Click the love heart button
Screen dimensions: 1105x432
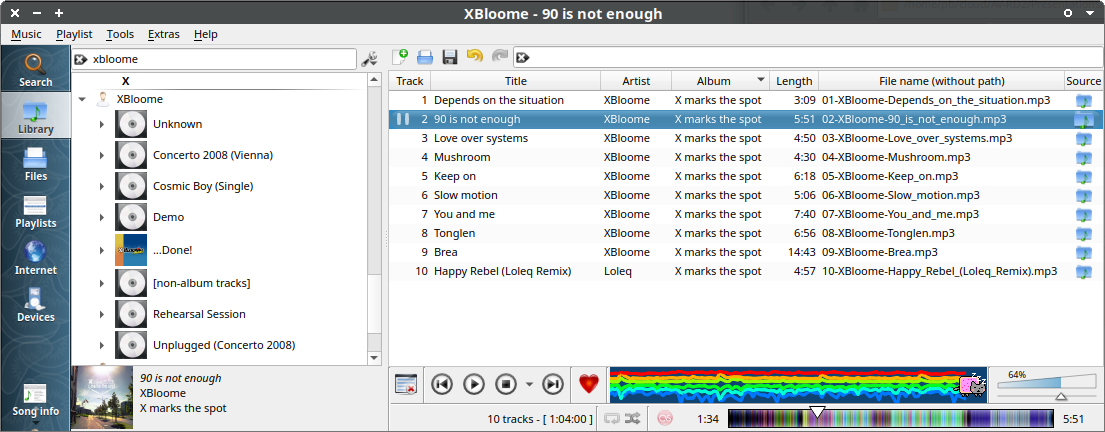tap(589, 383)
